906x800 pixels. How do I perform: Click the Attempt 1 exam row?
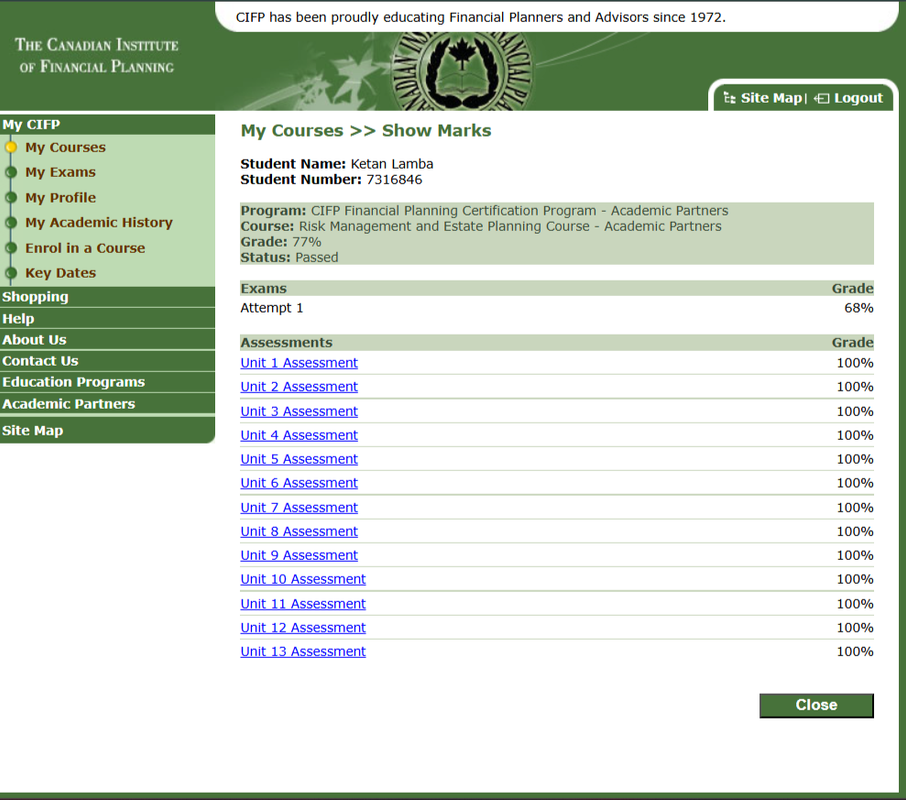pos(556,308)
